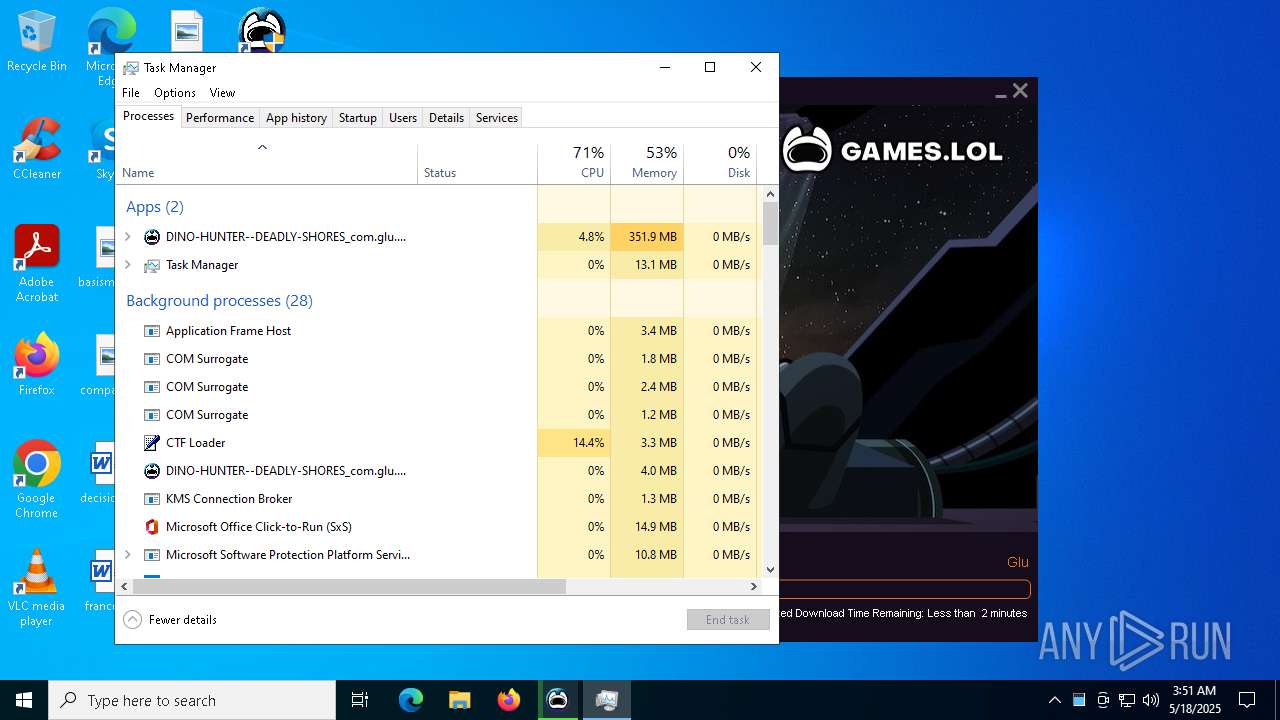The image size is (1280, 720).
Task: Collapse to Fewer details view
Action: [170, 620]
